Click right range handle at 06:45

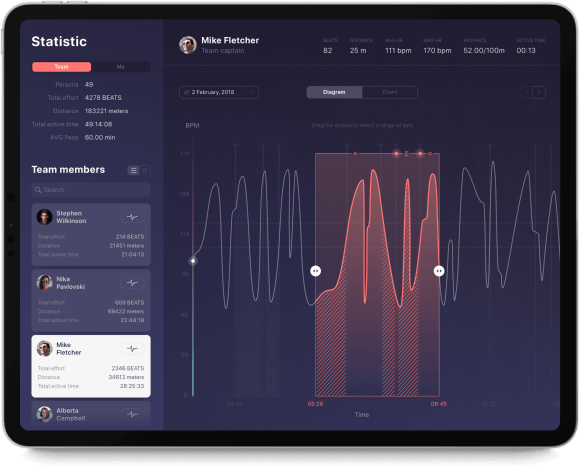[x=439, y=271]
